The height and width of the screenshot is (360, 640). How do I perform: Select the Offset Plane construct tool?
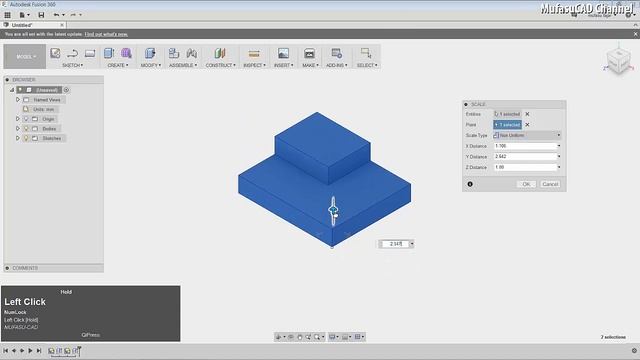pos(220,53)
